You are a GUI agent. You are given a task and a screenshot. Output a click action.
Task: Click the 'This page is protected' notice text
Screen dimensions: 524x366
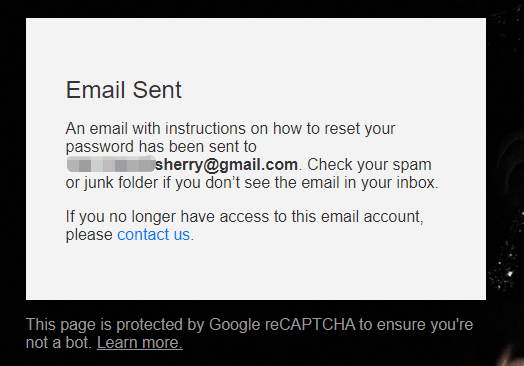coord(115,325)
